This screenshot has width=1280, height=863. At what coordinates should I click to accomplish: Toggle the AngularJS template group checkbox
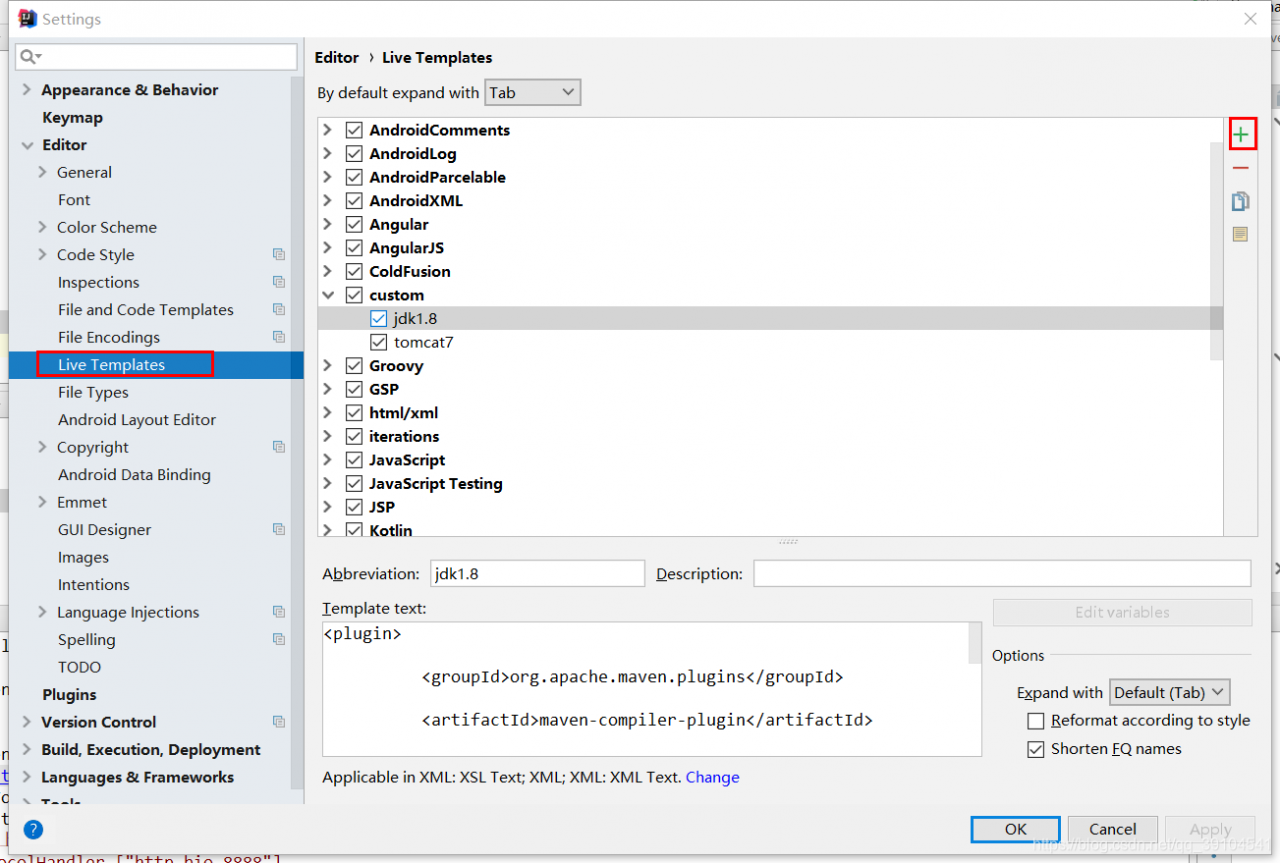coord(354,248)
